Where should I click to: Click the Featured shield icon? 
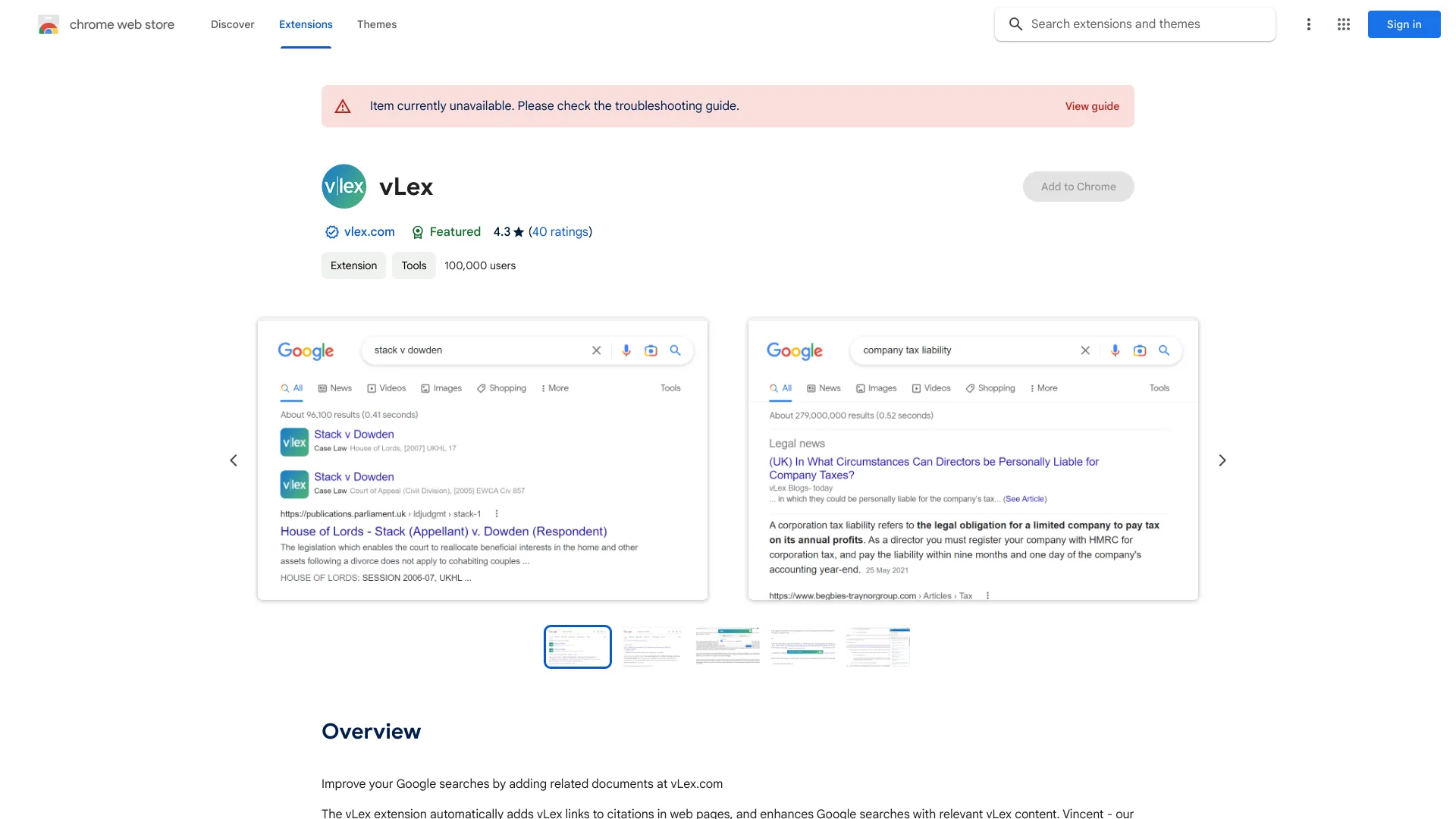(x=417, y=232)
